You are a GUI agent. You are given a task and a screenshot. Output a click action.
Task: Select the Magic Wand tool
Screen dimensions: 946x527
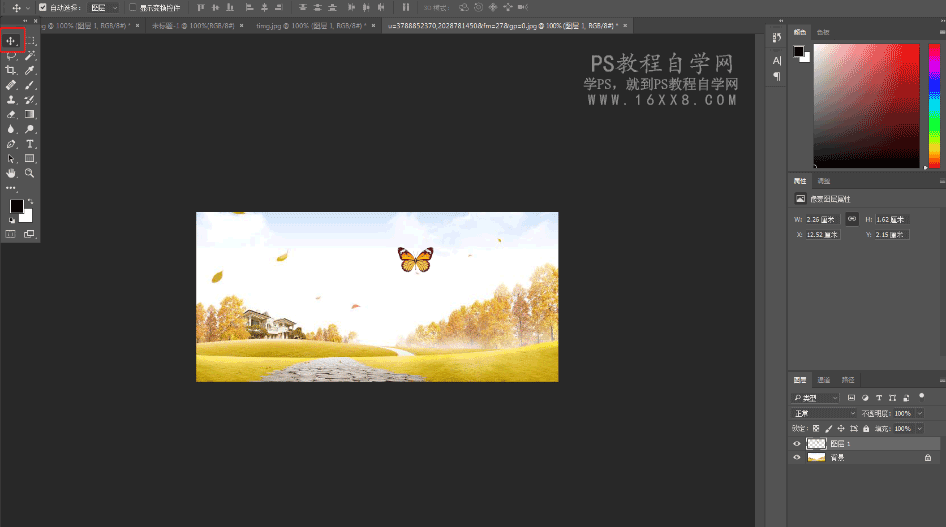pyautogui.click(x=30, y=55)
